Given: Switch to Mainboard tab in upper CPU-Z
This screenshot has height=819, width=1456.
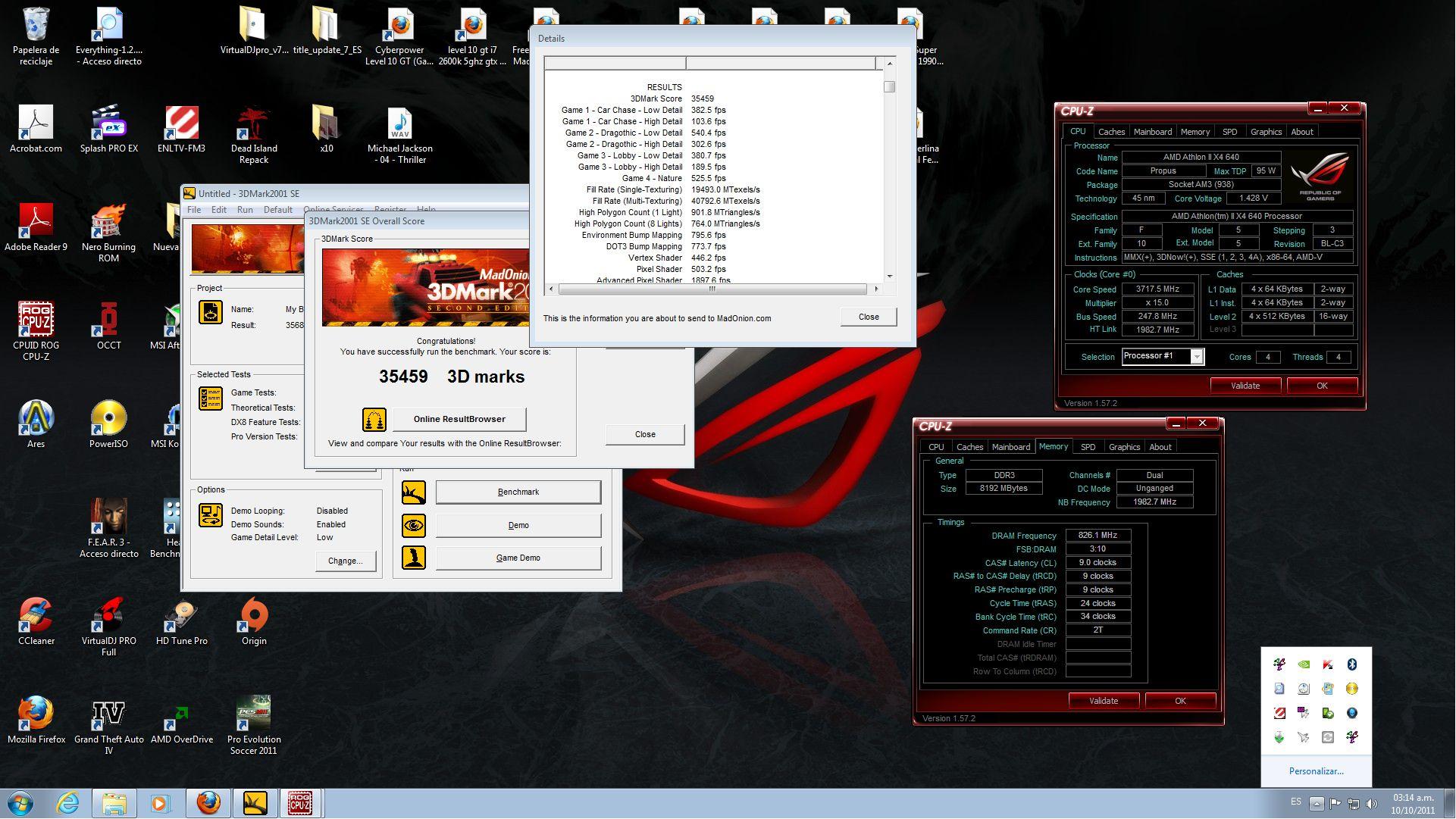Looking at the screenshot, I should 1152,132.
